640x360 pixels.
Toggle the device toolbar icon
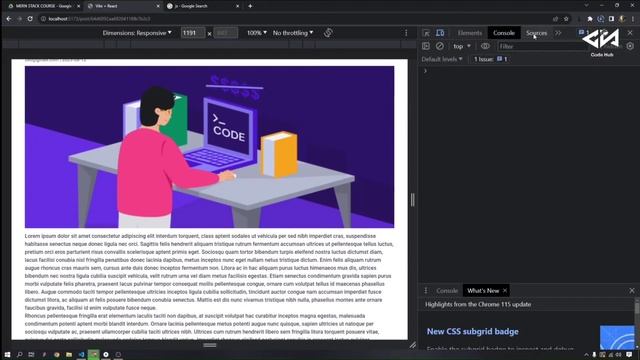click(440, 33)
